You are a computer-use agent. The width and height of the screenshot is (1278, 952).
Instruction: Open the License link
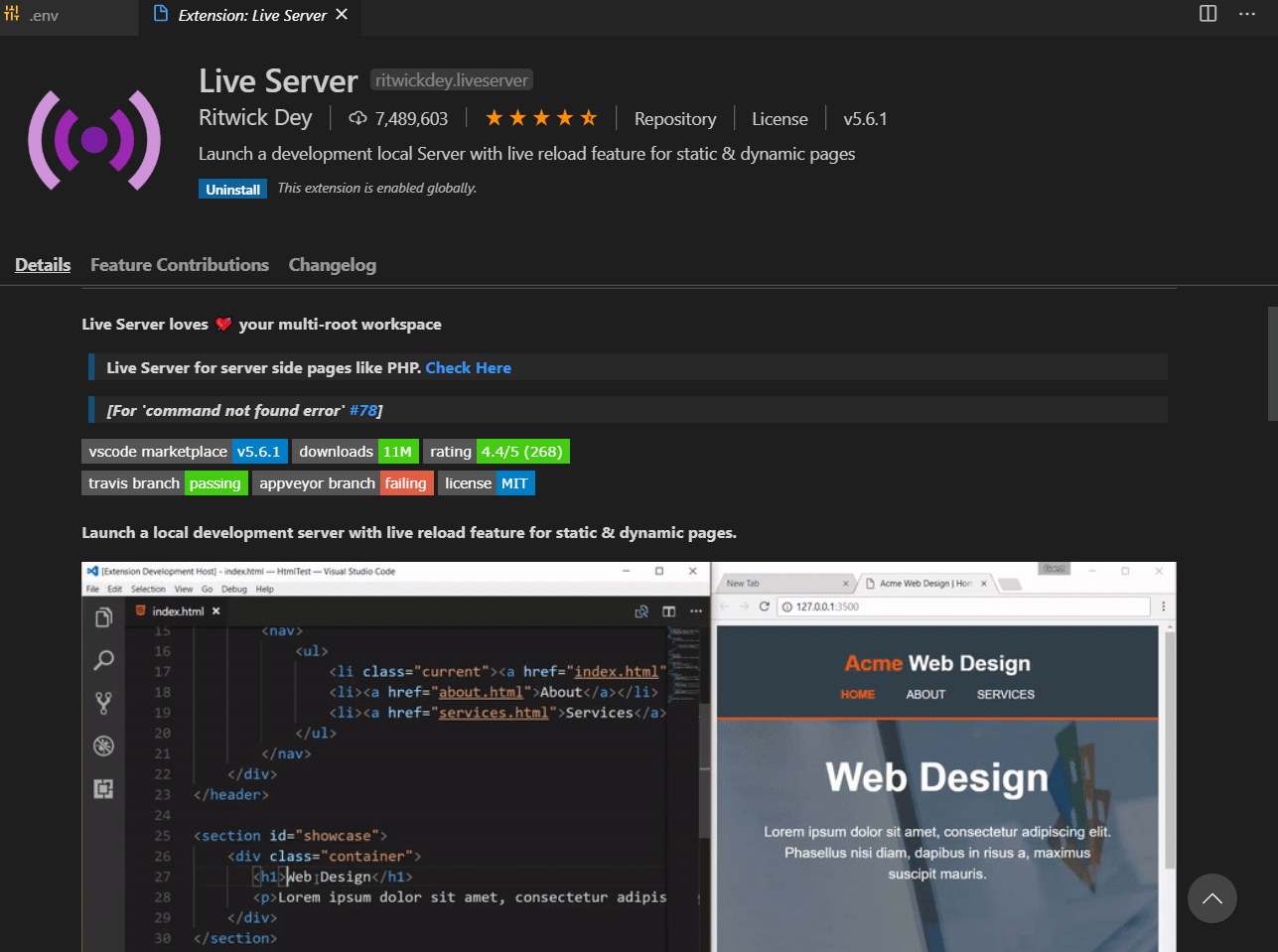[780, 119]
